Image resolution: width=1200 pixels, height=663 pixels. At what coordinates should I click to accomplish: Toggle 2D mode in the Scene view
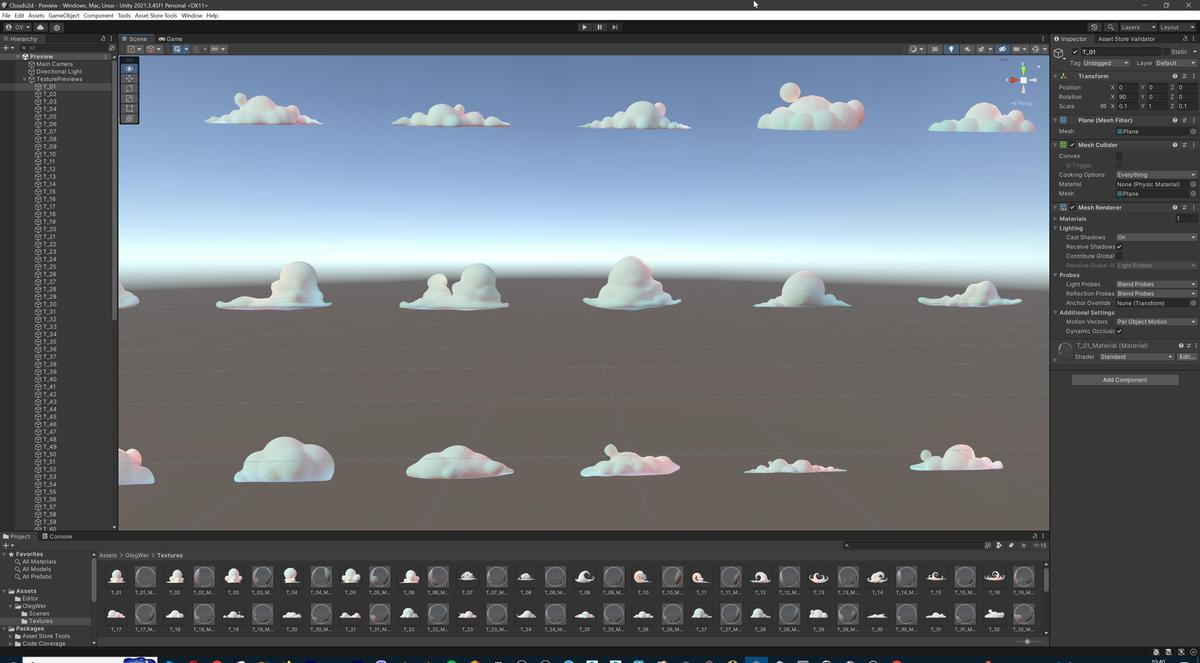point(934,49)
